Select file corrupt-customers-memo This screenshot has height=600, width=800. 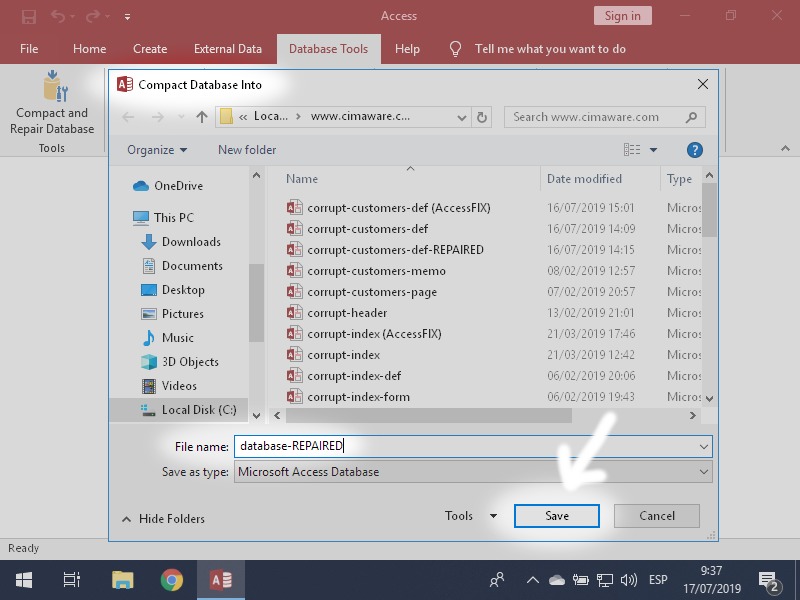[x=366, y=271]
